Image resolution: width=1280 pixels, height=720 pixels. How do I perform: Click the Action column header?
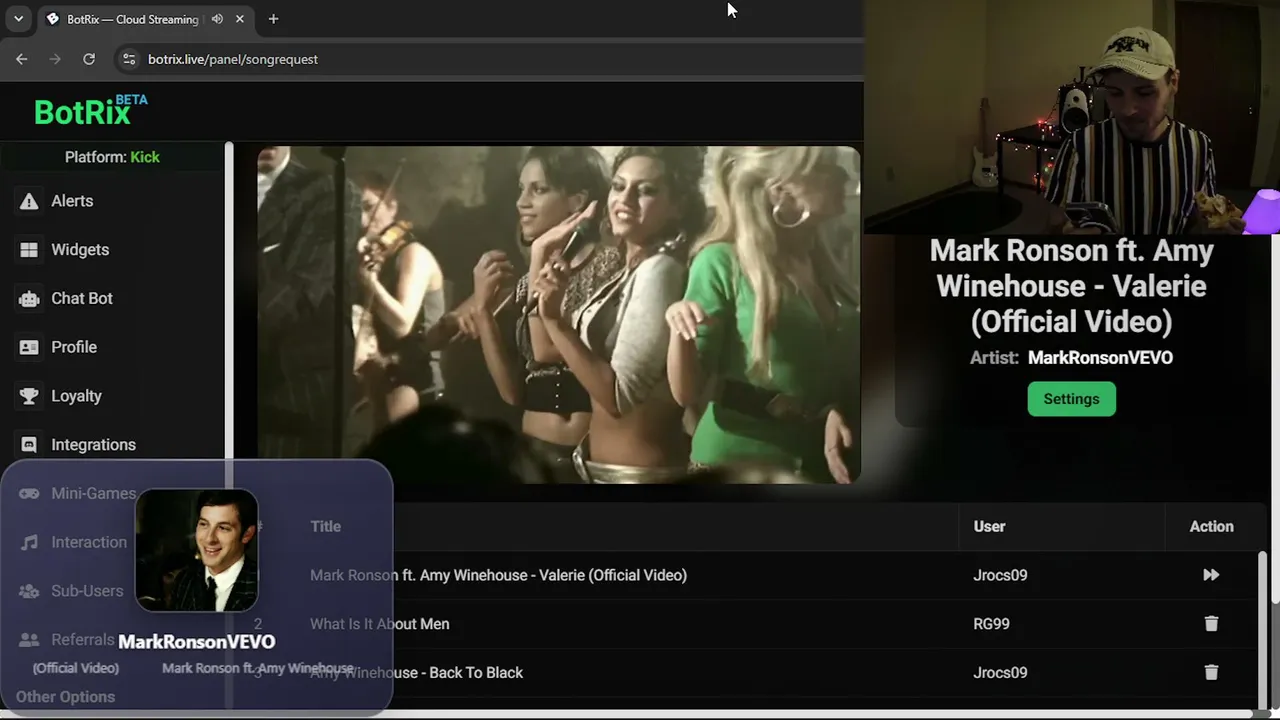[x=1211, y=527]
